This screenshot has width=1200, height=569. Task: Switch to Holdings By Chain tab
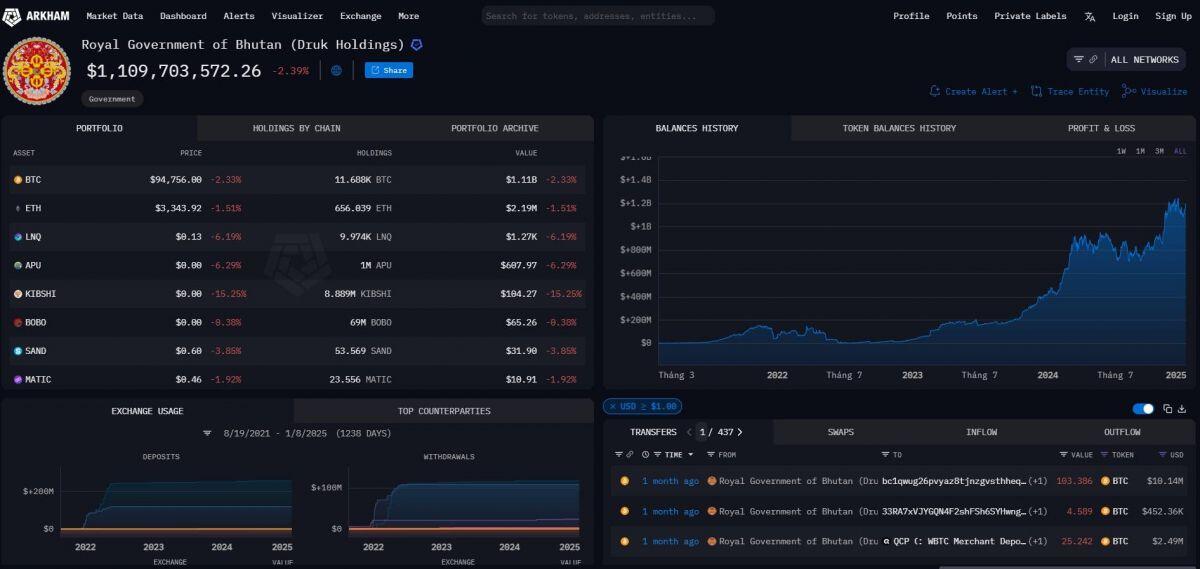pos(296,128)
